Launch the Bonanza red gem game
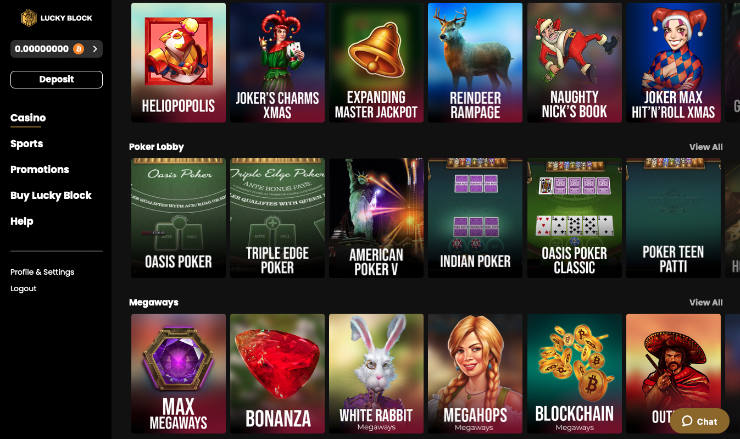The image size is (740, 439). [278, 373]
